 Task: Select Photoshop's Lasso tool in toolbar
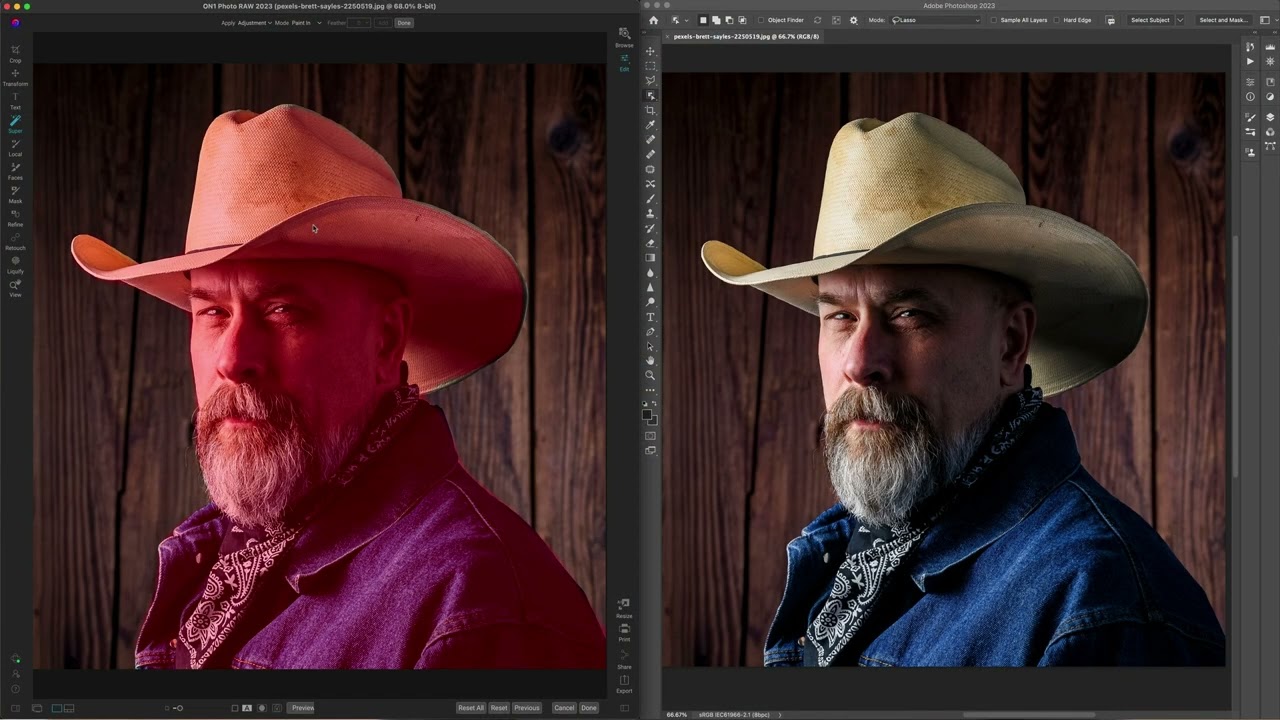tap(650, 80)
